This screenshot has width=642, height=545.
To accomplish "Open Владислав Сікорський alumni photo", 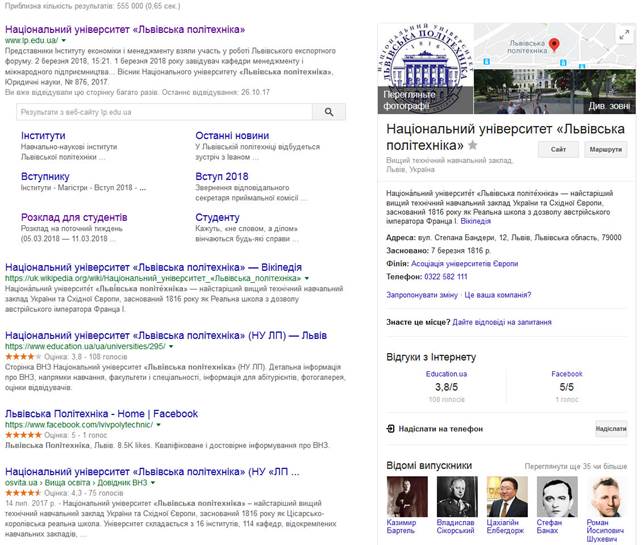I will pyautogui.click(x=457, y=497).
